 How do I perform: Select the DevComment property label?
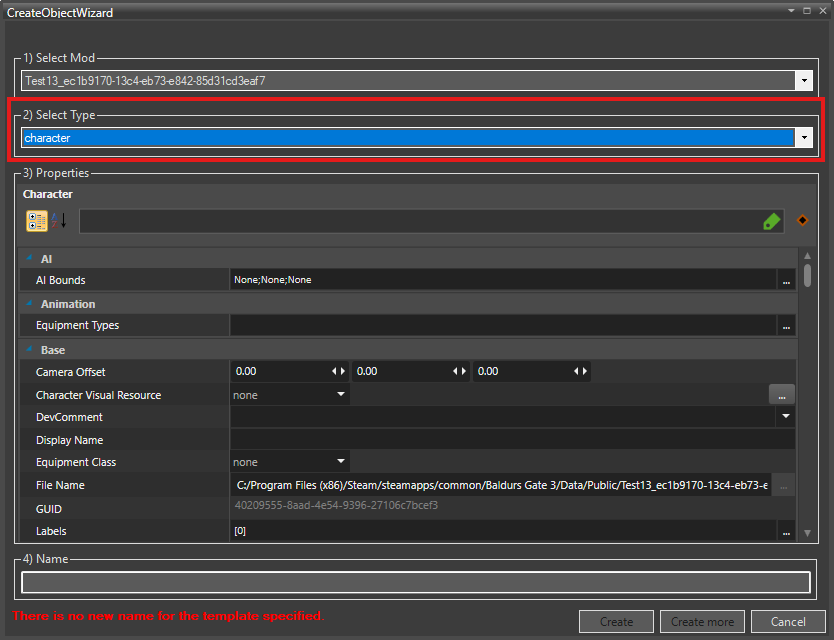point(69,417)
